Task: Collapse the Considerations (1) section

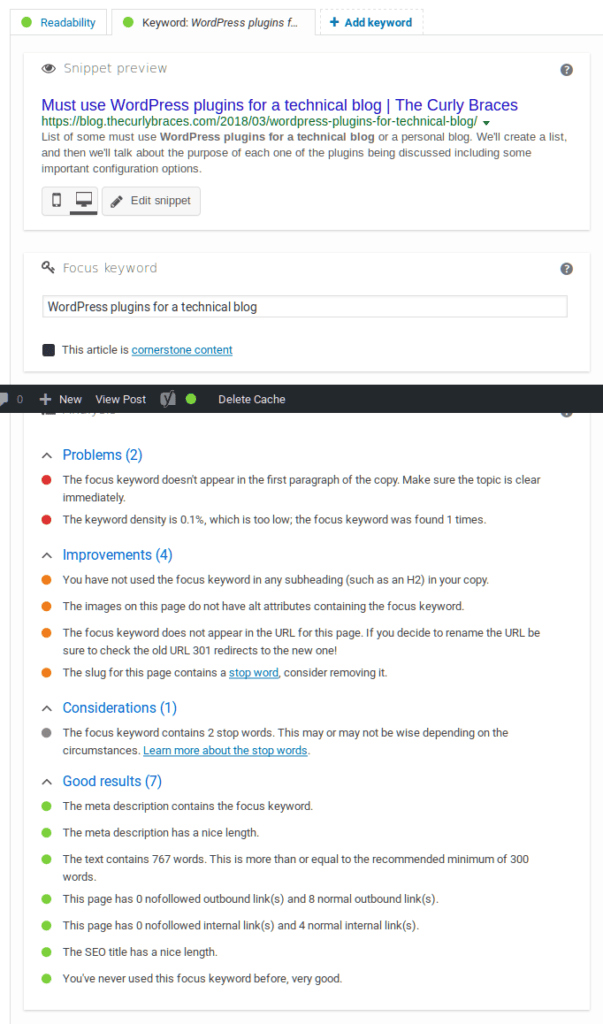Action: click(x=46, y=709)
